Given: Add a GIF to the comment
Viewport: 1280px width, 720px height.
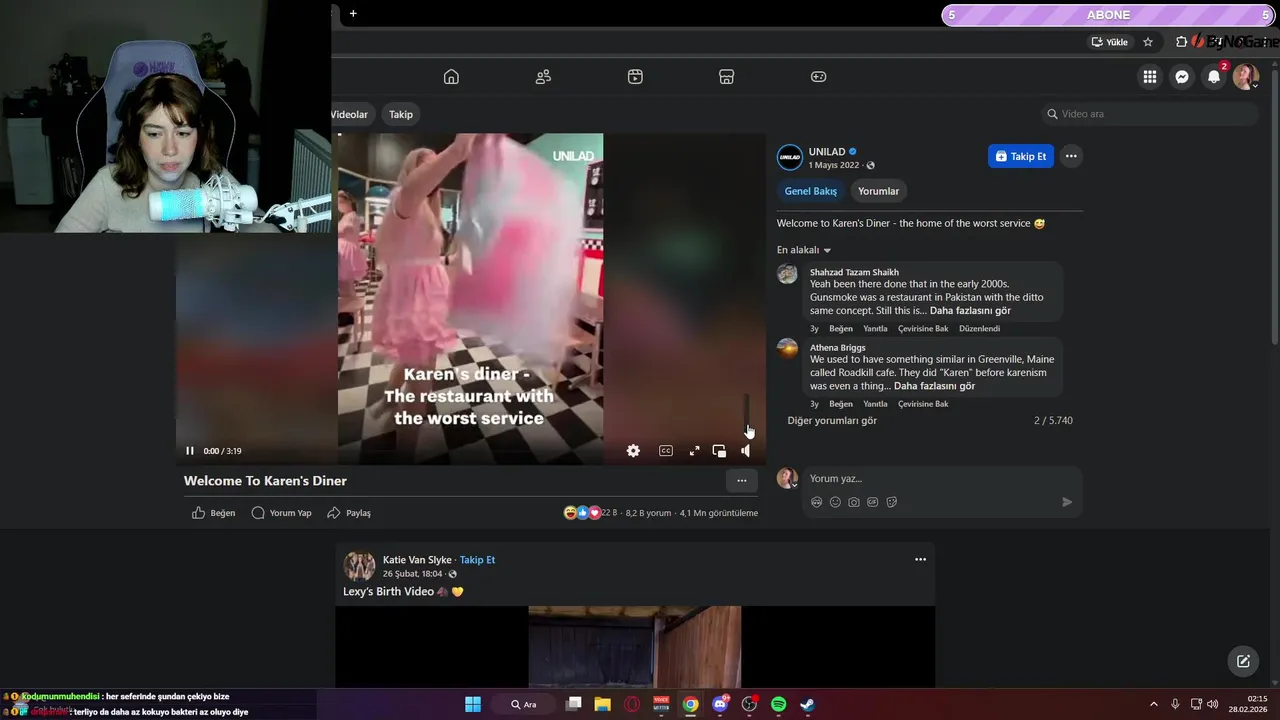Looking at the screenshot, I should point(873,502).
